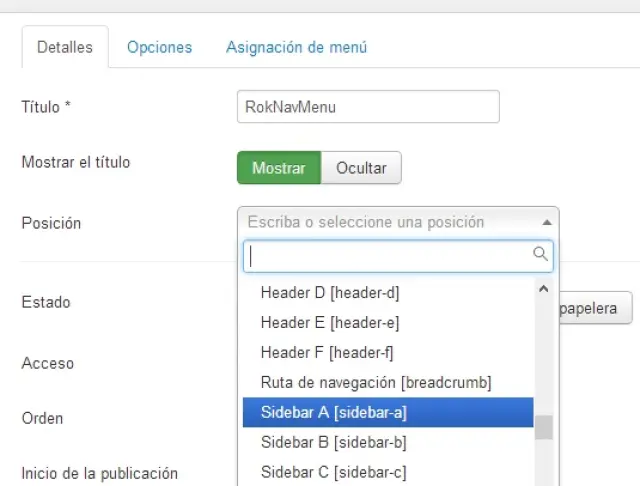640x486 pixels.
Task: Expand the Posición select box
Action: click(397, 222)
